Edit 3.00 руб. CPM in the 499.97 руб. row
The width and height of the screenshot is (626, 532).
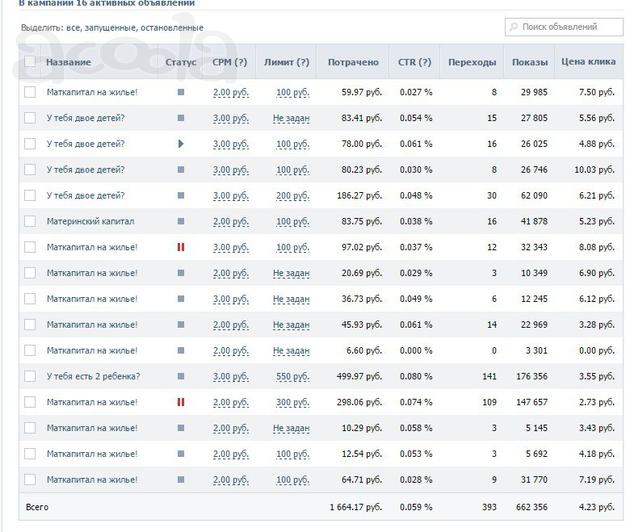click(x=231, y=376)
